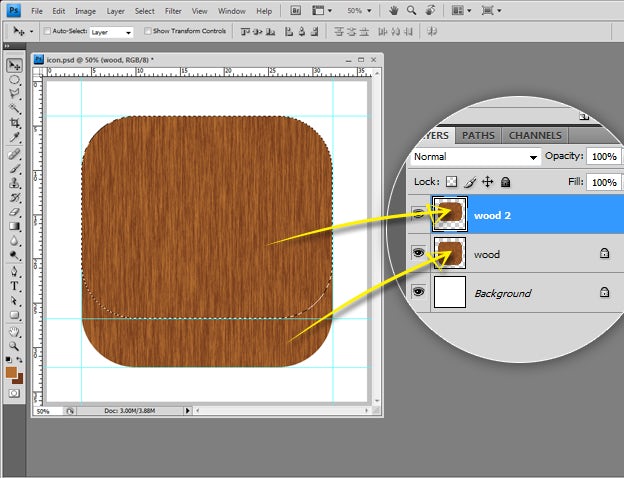This screenshot has width=624, height=478.
Task: Select the Horizontal Type tool
Action: tap(15, 285)
